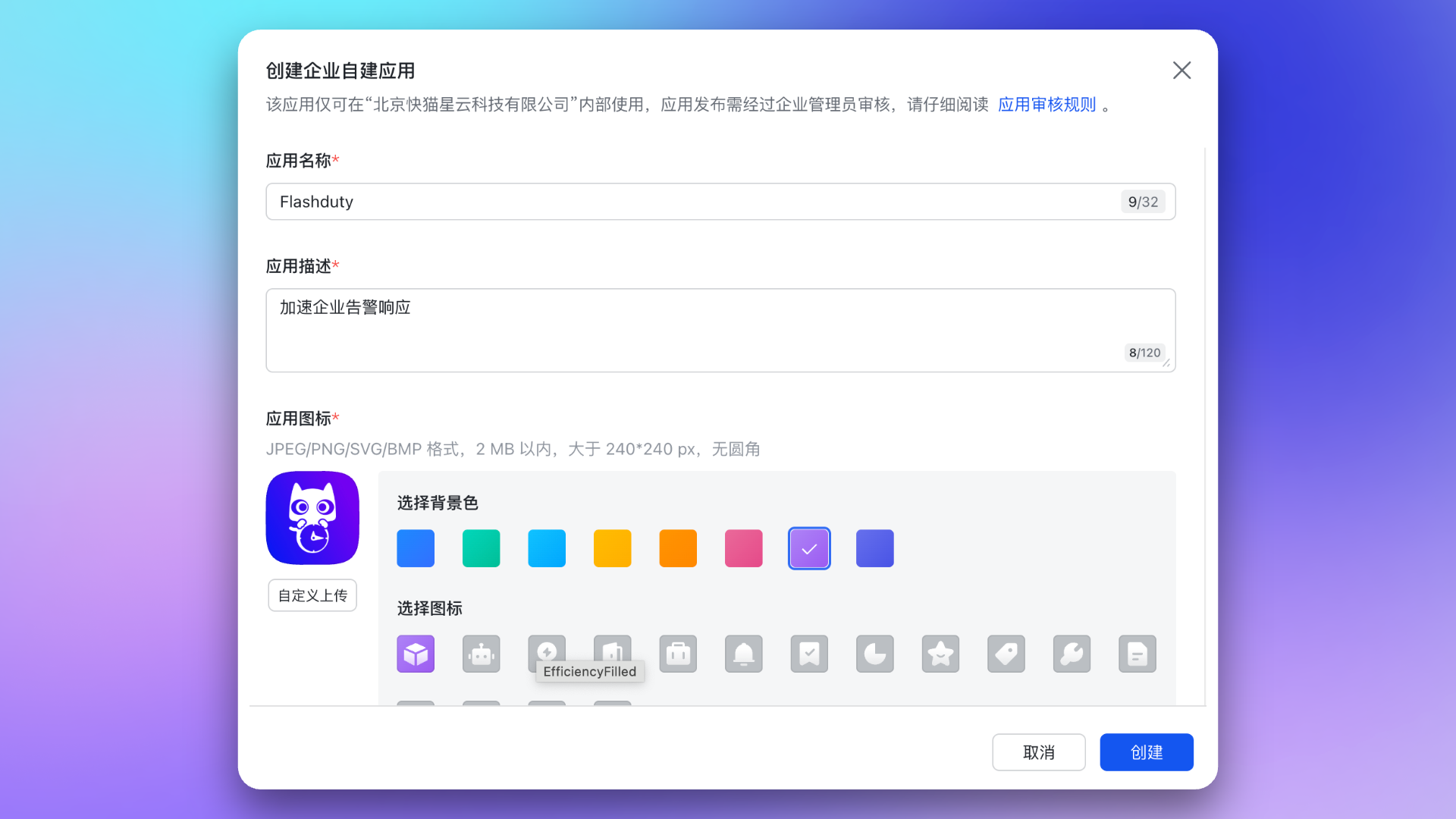Screen dimensions: 1456x819
Task: Choose the briefcase icon option
Action: click(678, 654)
